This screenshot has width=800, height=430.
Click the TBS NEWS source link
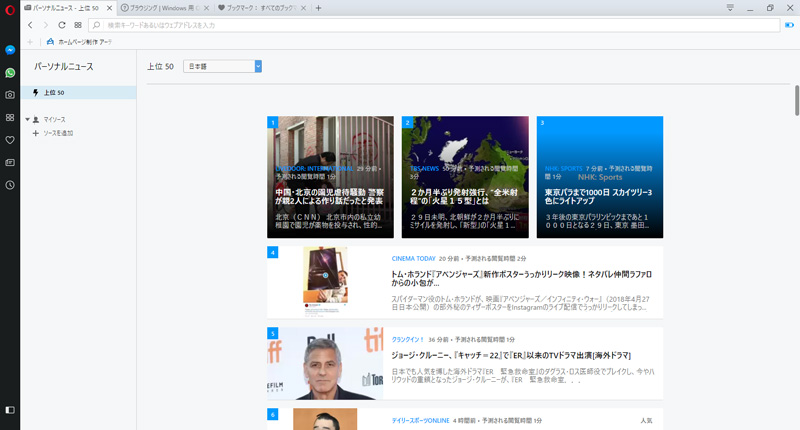point(424,168)
